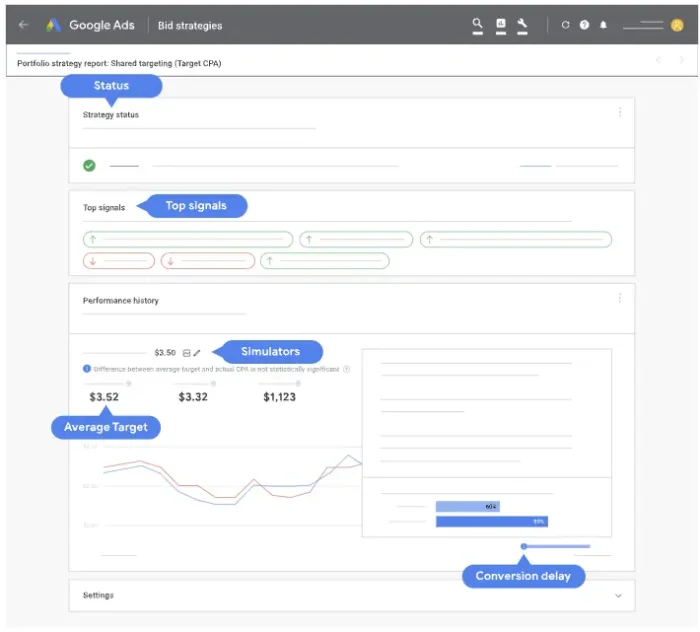Click the $3.52 metric value
700x632 pixels.
click(x=104, y=397)
